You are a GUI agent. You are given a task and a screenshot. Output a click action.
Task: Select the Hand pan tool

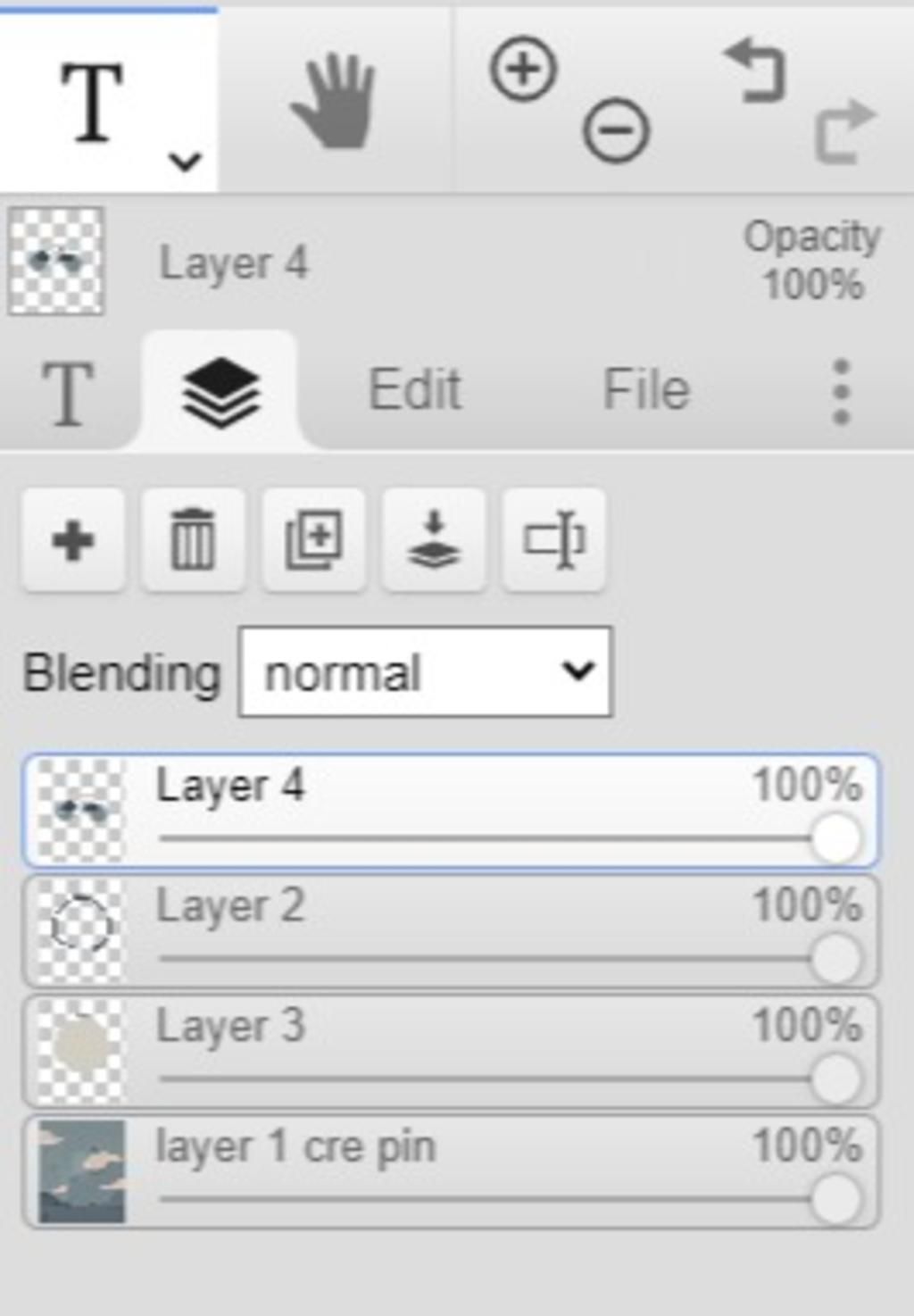pyautogui.click(x=333, y=100)
